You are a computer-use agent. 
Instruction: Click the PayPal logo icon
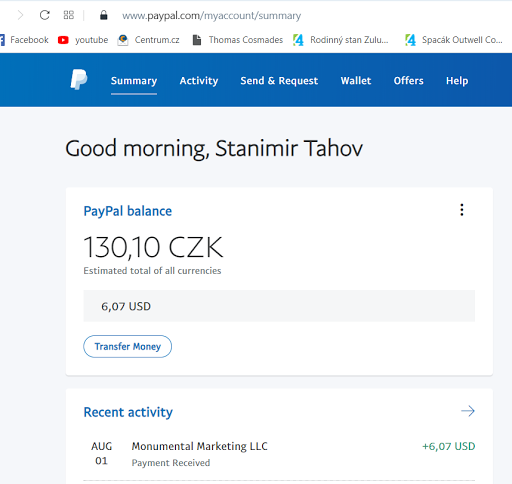tap(79, 80)
